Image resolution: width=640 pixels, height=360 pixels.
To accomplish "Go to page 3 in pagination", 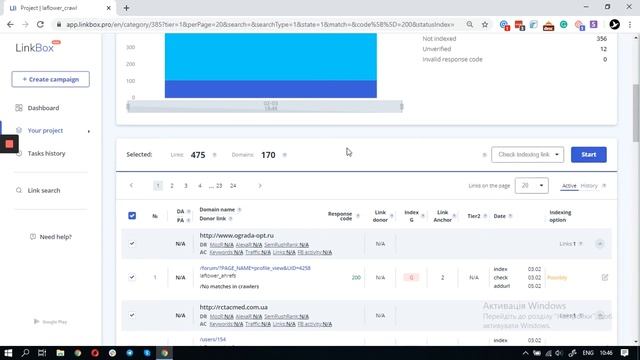I will [186, 186].
